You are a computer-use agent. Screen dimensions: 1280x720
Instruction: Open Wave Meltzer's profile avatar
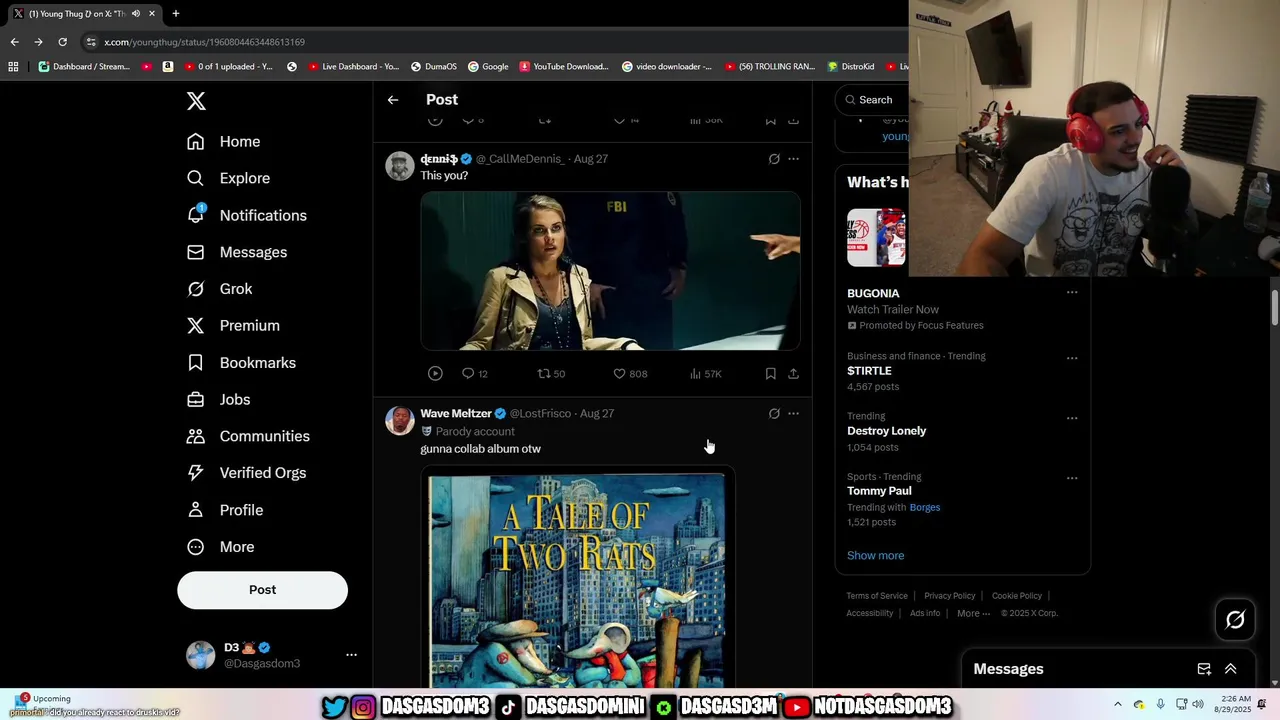pos(400,421)
